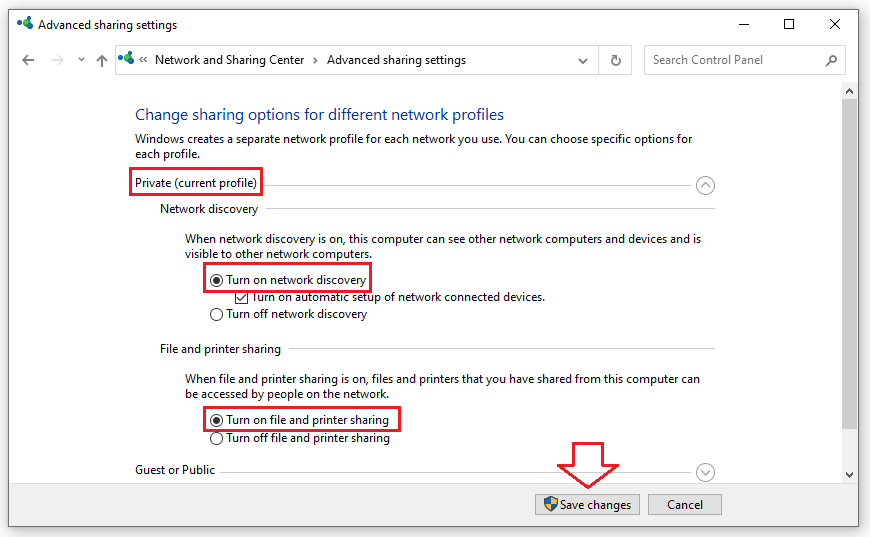Click the search magnifier icon
Image resolution: width=870 pixels, height=537 pixels.
tap(831, 60)
